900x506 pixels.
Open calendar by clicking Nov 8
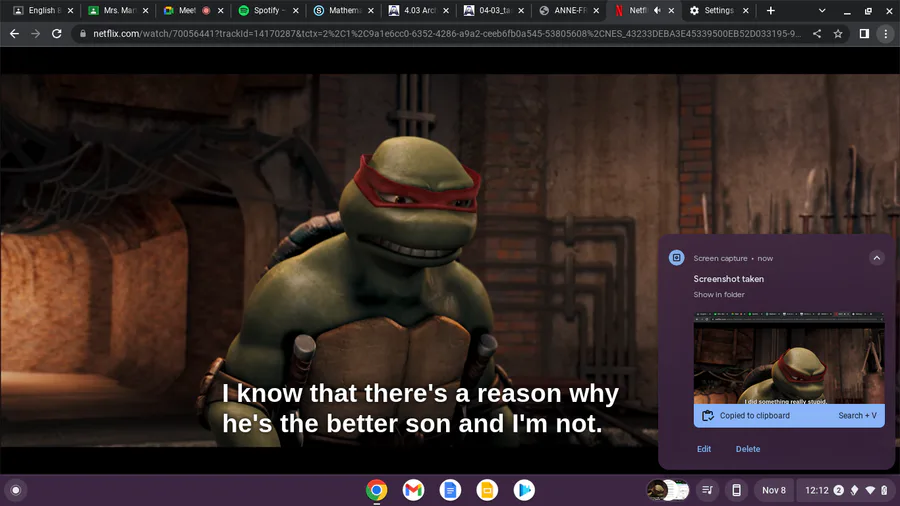coord(774,490)
